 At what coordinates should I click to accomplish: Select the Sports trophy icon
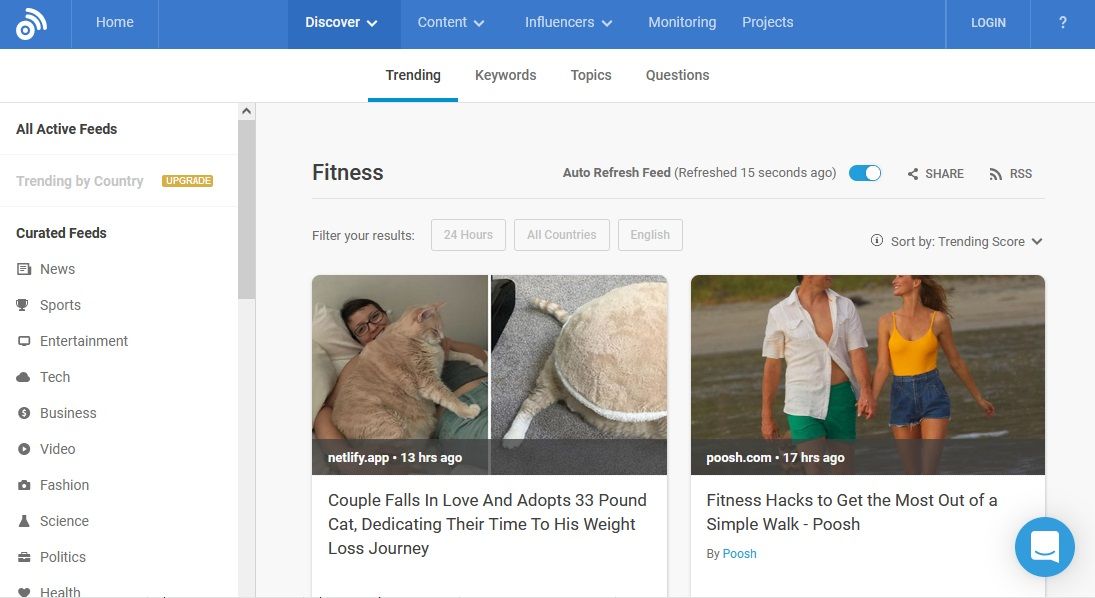coord(24,305)
